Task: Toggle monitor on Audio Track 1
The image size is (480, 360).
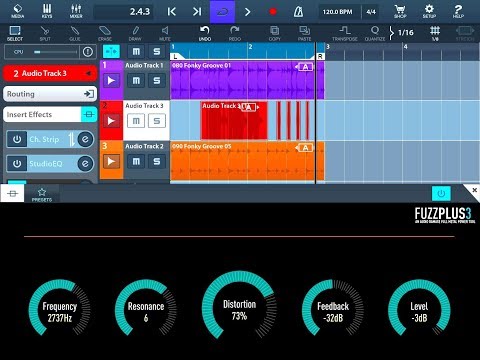Action: [x=111, y=80]
